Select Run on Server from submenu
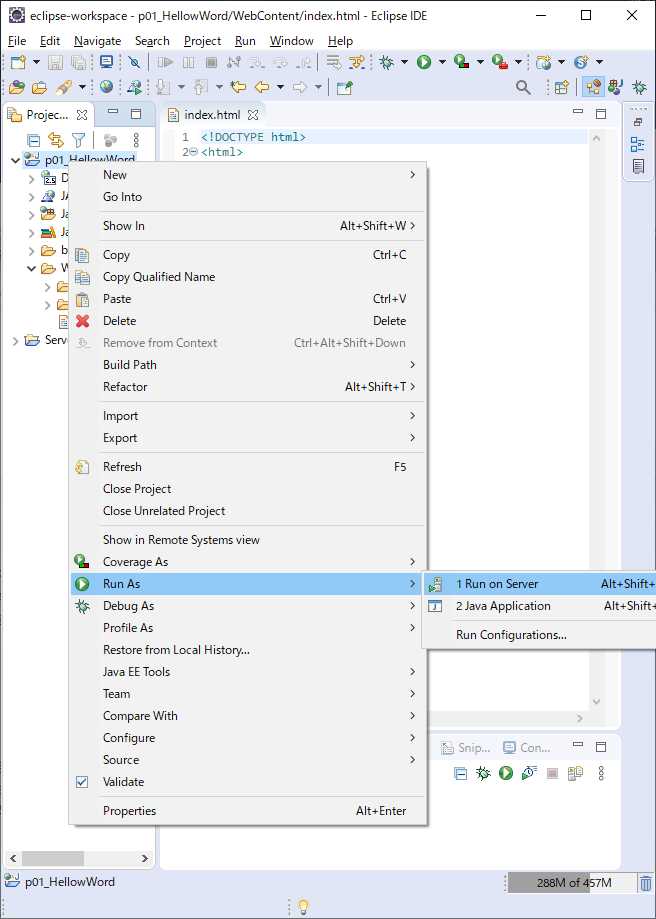The width and height of the screenshot is (656, 919). [x=539, y=584]
